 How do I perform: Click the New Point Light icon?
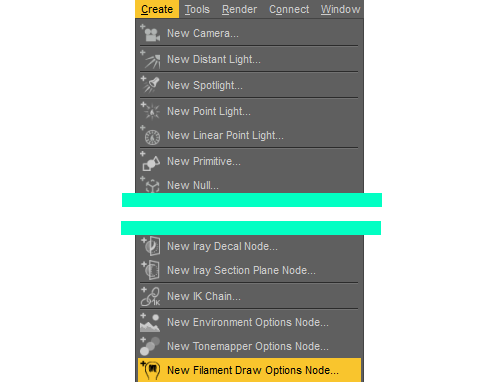click(x=150, y=111)
